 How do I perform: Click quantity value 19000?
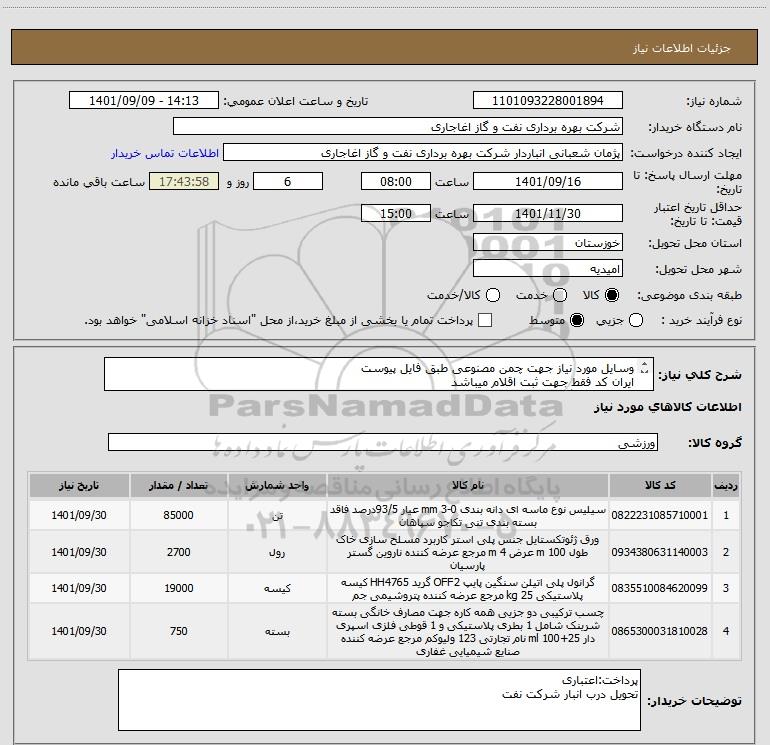point(178,588)
